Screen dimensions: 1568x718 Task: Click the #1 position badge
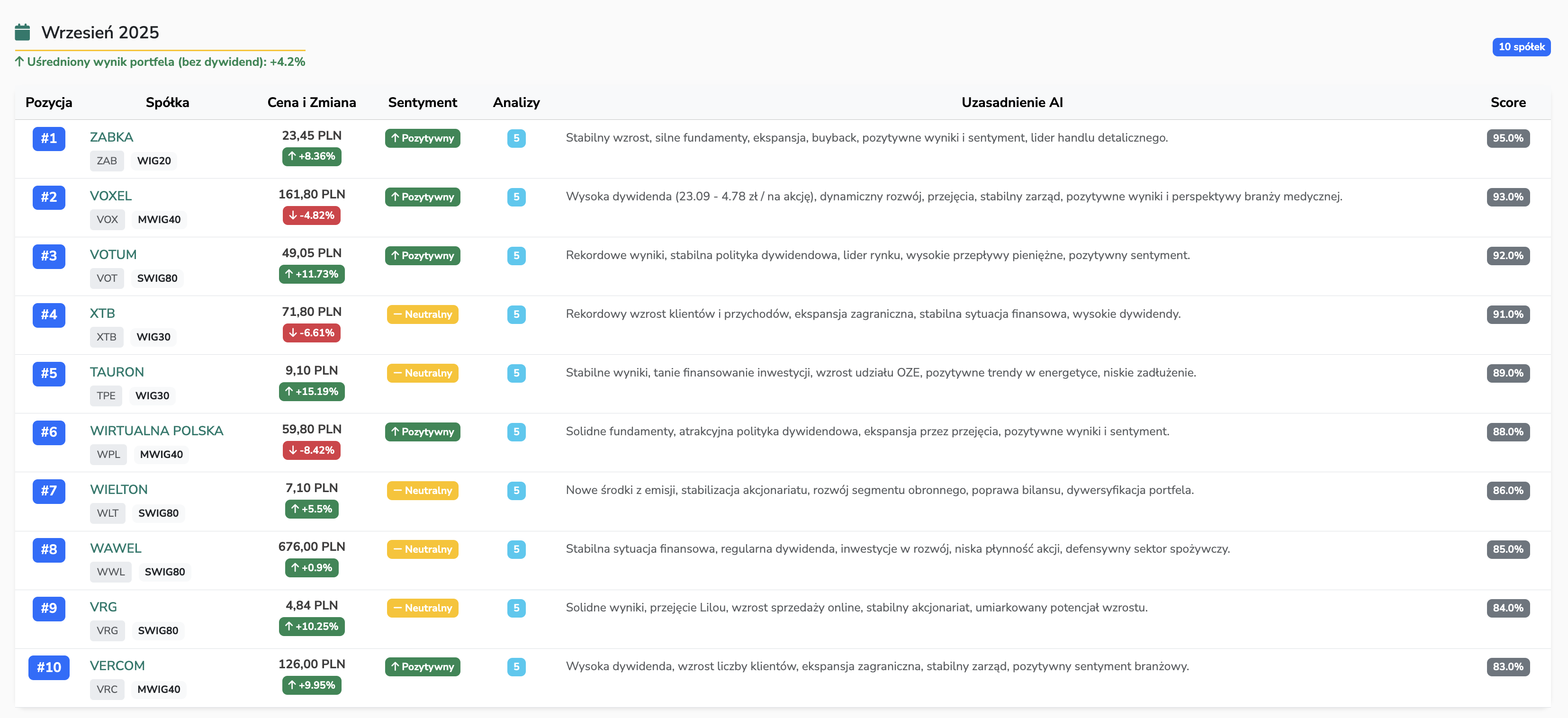(49, 138)
